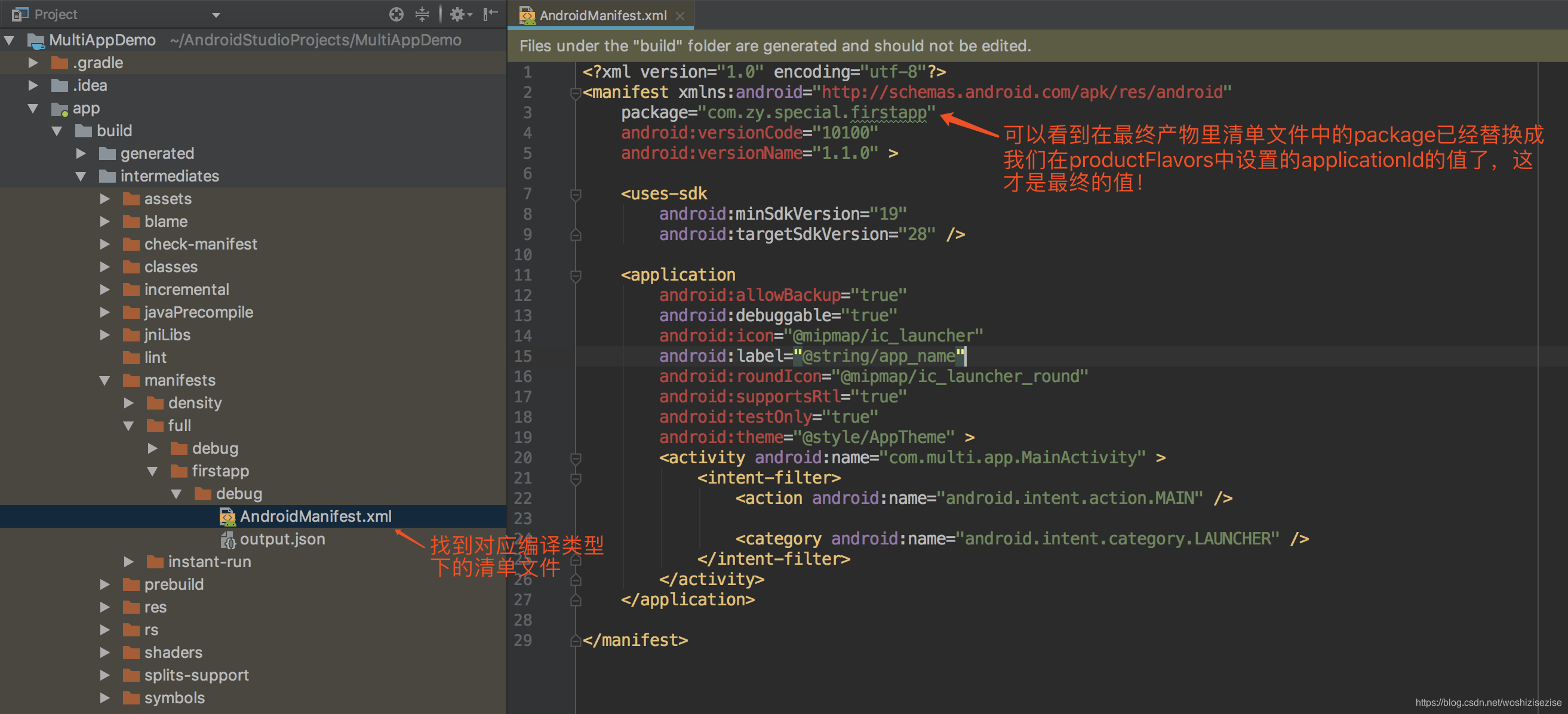1568x714 pixels.
Task: Fold the intent-filter tag at line 21
Action: [x=575, y=478]
